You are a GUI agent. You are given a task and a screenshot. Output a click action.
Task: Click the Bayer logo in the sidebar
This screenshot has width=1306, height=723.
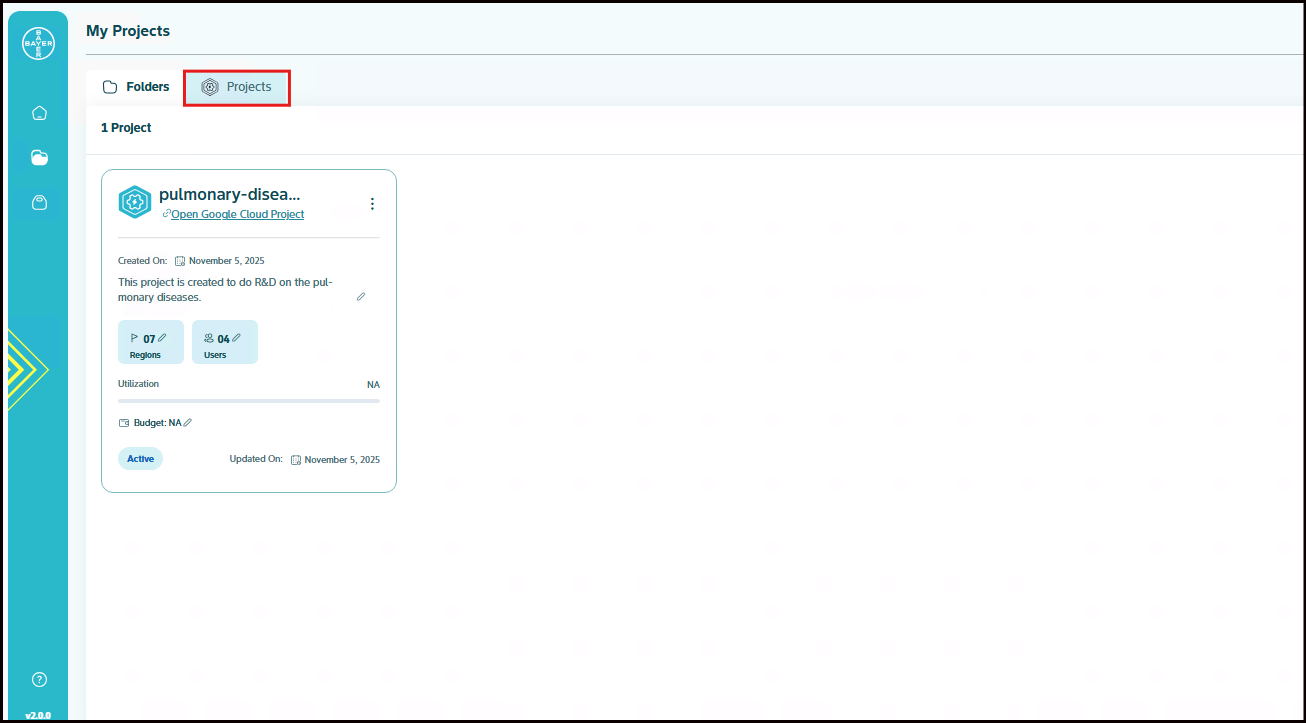pos(39,43)
